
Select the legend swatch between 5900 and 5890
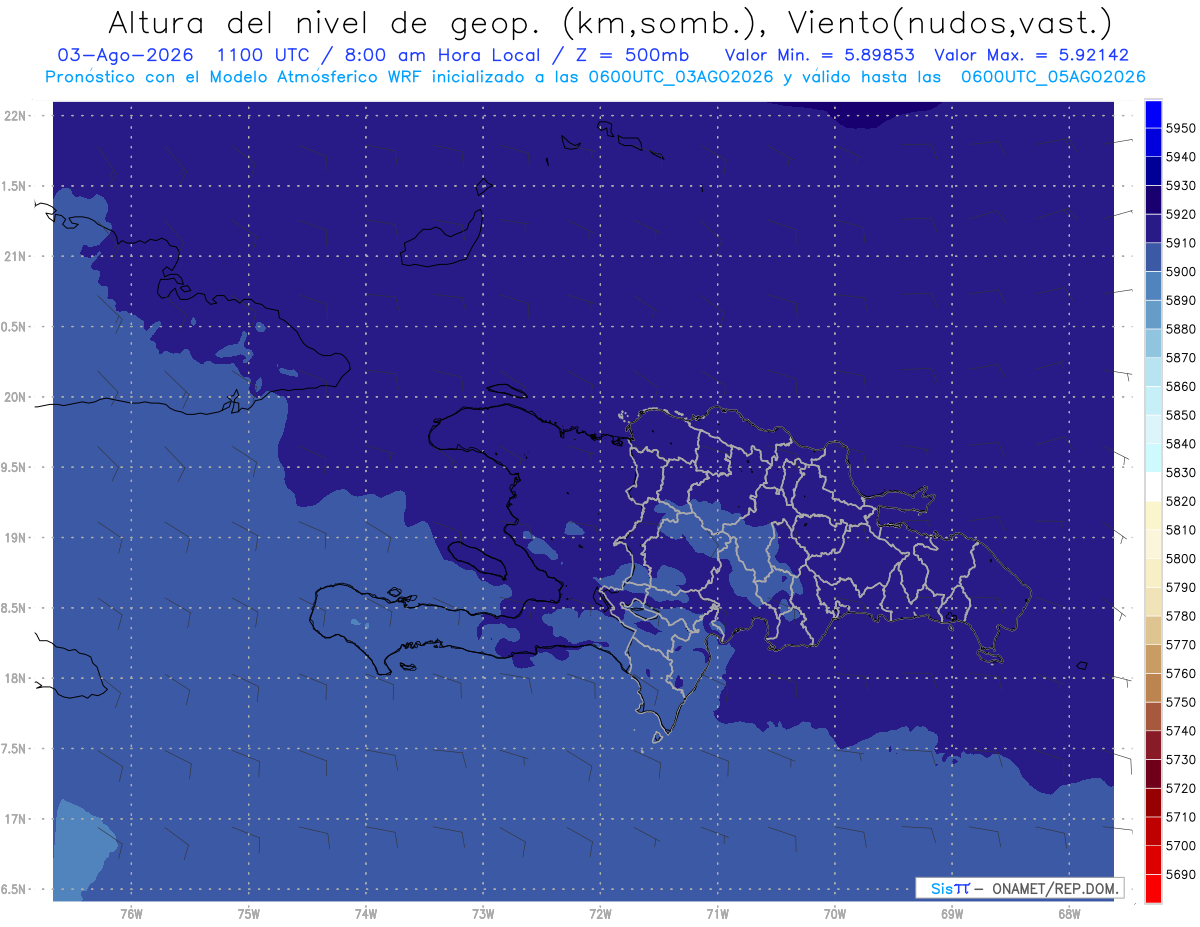[1153, 287]
